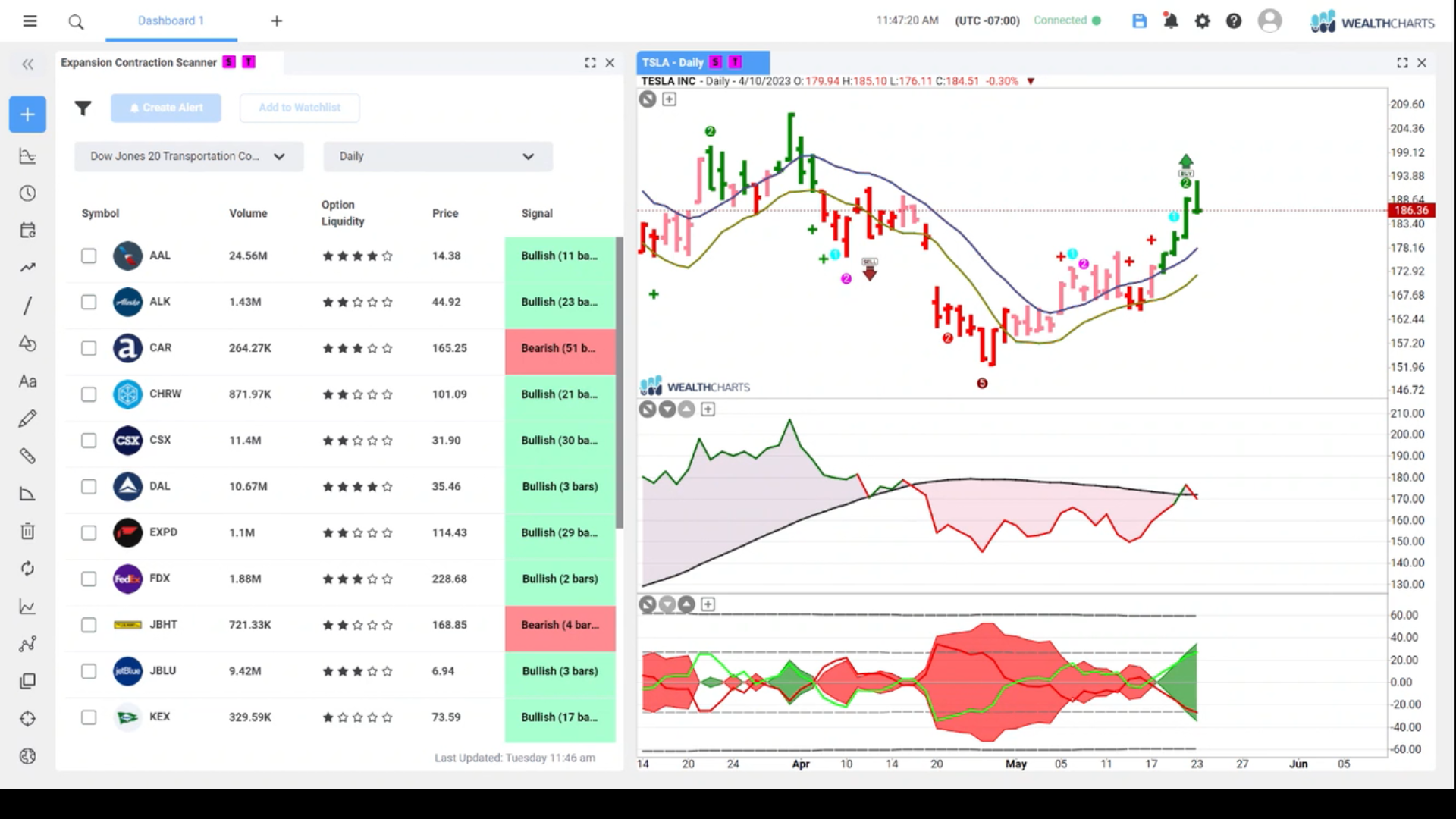Open the settings gear

1203,21
